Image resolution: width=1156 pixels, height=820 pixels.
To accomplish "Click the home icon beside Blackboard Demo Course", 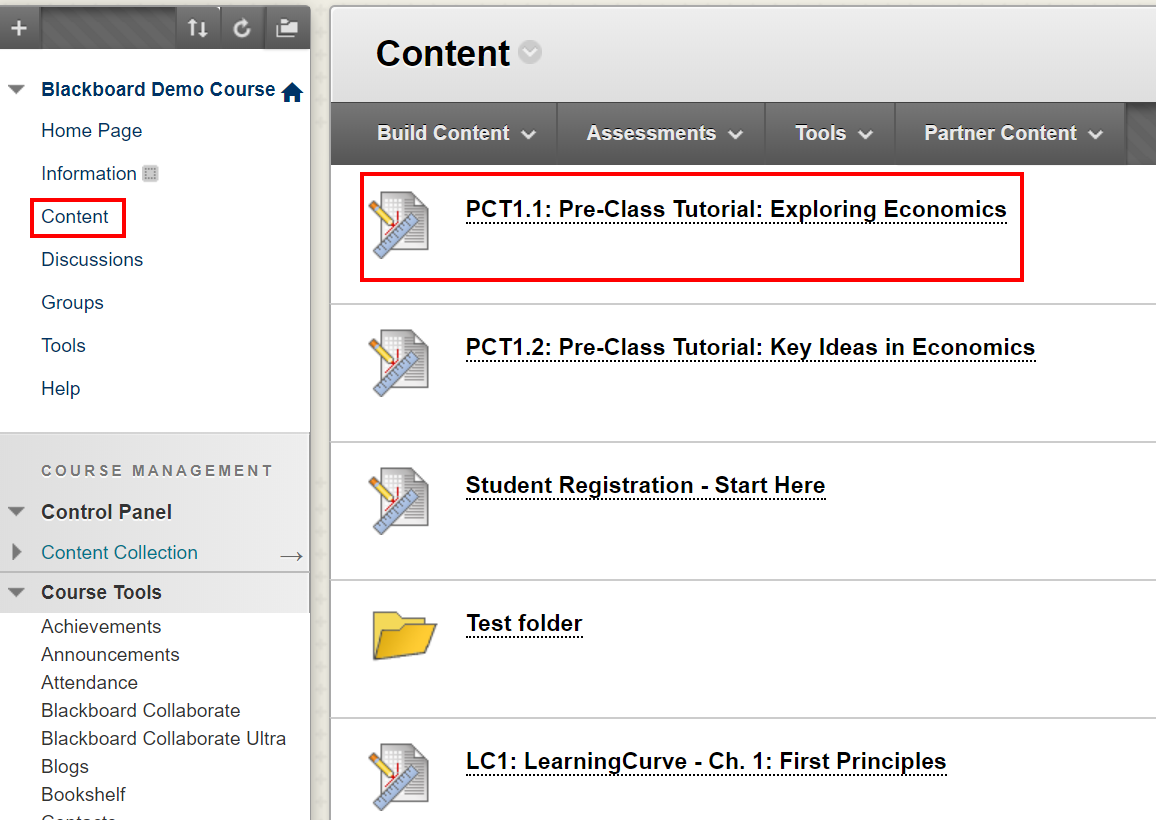I will point(293,89).
